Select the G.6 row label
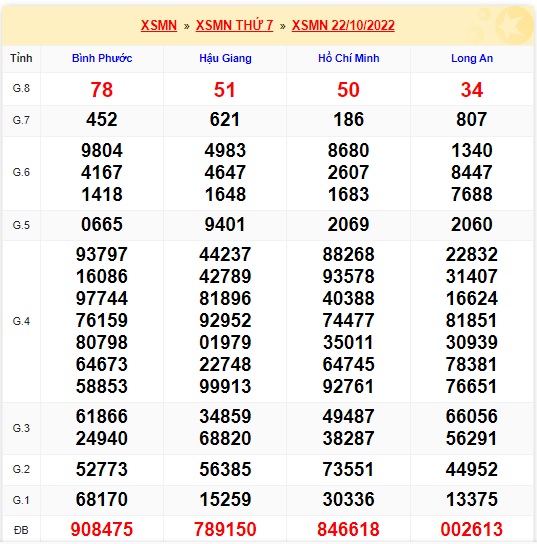Screen dimensions: 537x544 pyautogui.click(x=21, y=172)
